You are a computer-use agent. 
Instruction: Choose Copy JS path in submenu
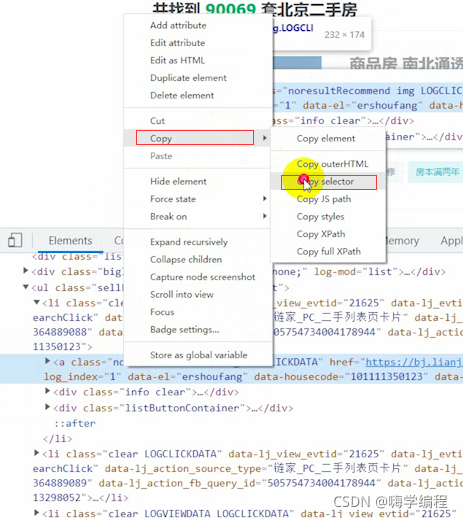pyautogui.click(x=324, y=199)
